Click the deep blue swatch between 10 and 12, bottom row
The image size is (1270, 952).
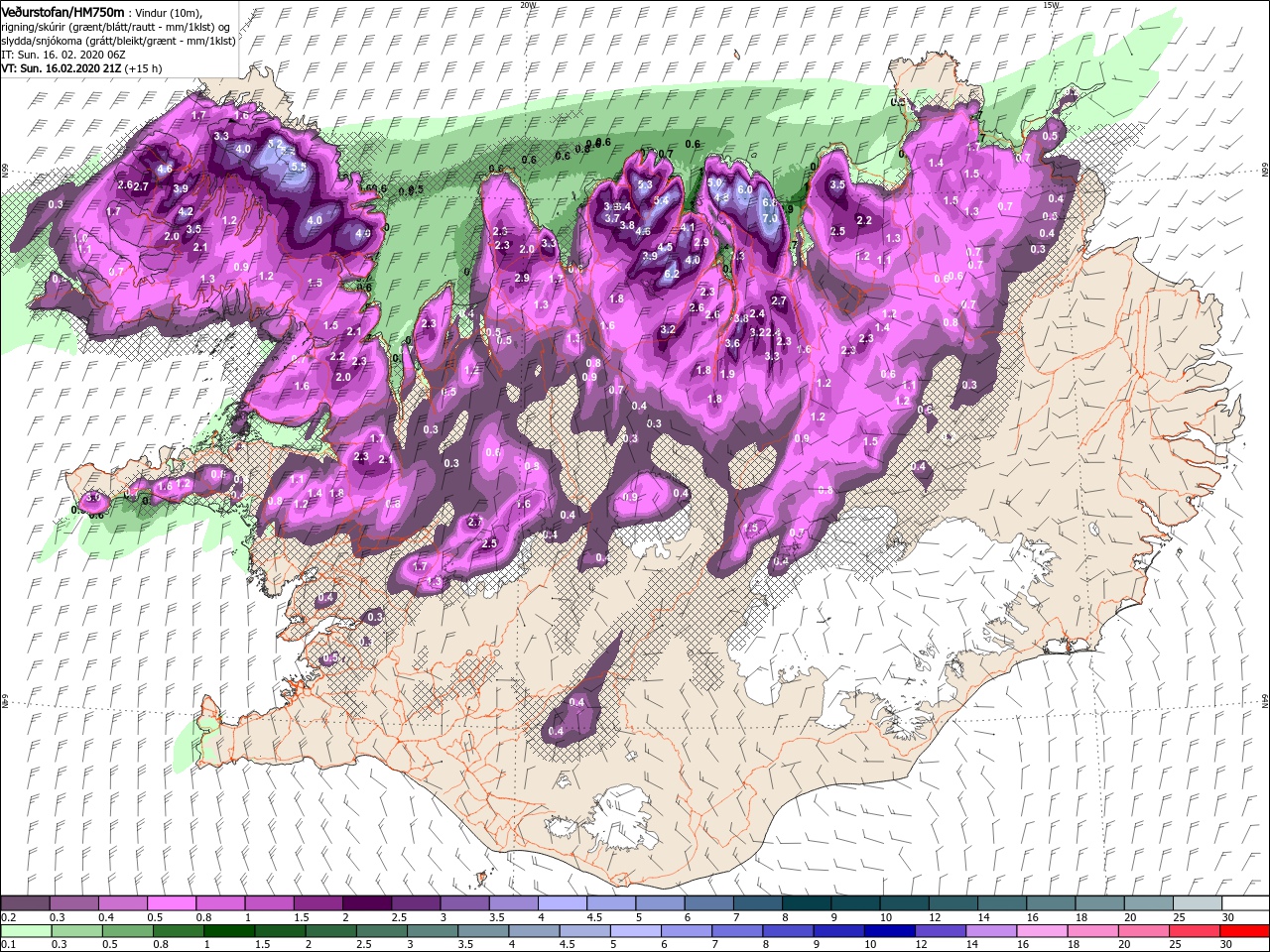[x=888, y=931]
